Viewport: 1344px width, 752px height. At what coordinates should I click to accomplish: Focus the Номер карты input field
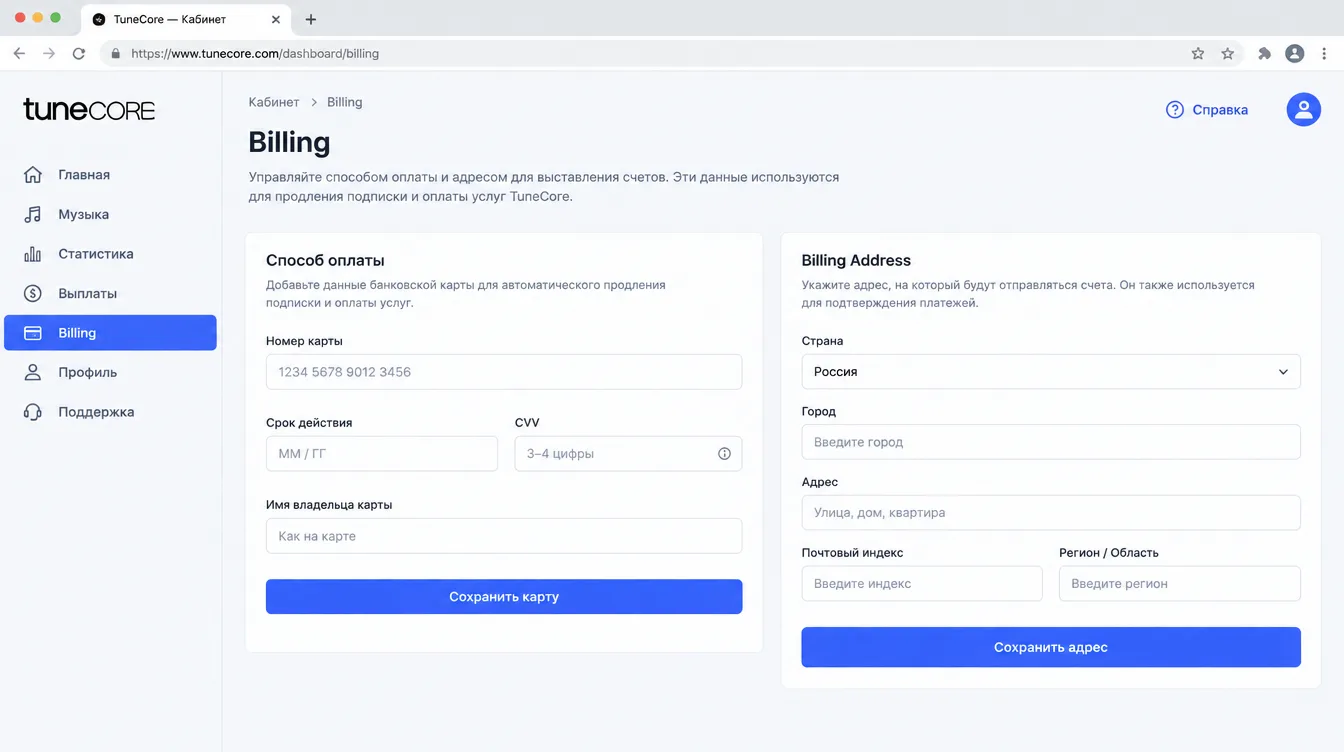point(504,372)
